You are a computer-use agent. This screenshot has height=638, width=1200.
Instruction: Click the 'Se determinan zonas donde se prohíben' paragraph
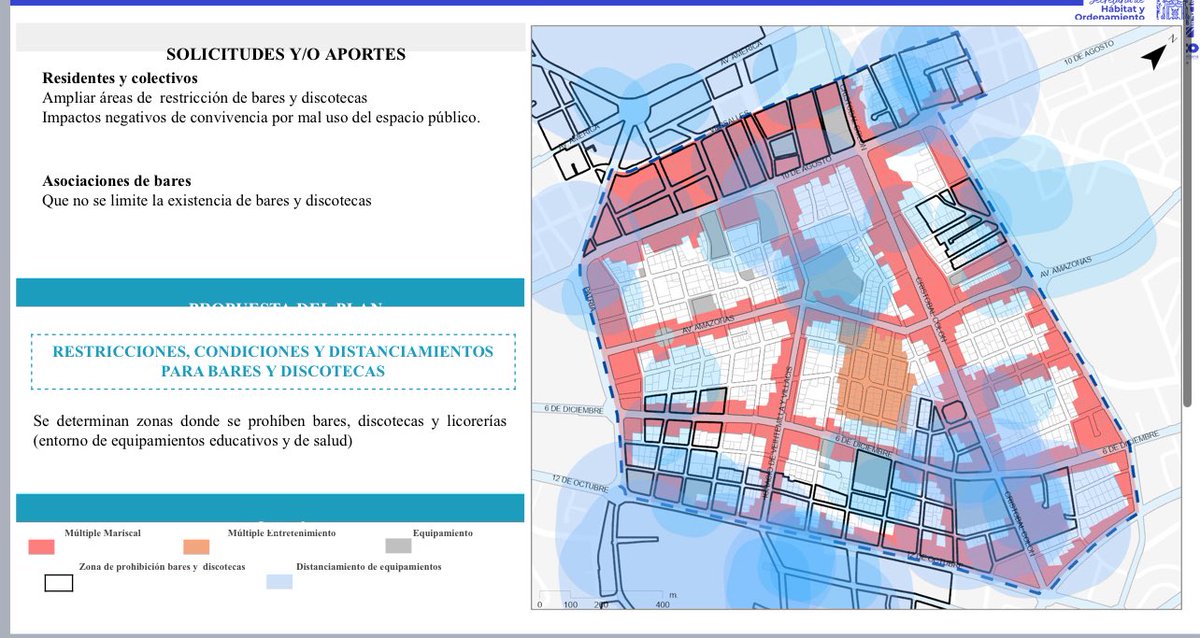(x=269, y=431)
